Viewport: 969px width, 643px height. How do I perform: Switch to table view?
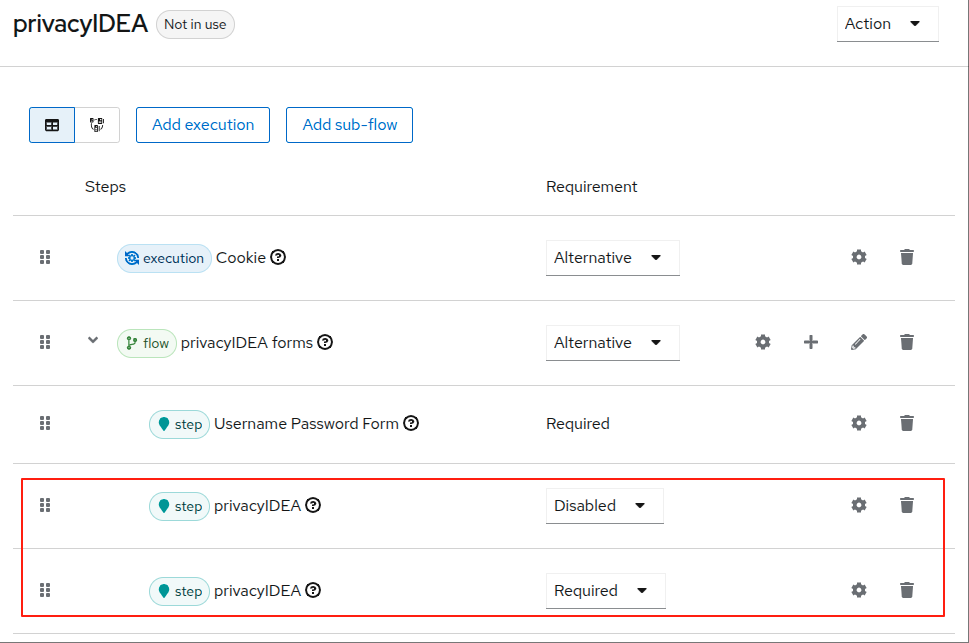click(52, 125)
